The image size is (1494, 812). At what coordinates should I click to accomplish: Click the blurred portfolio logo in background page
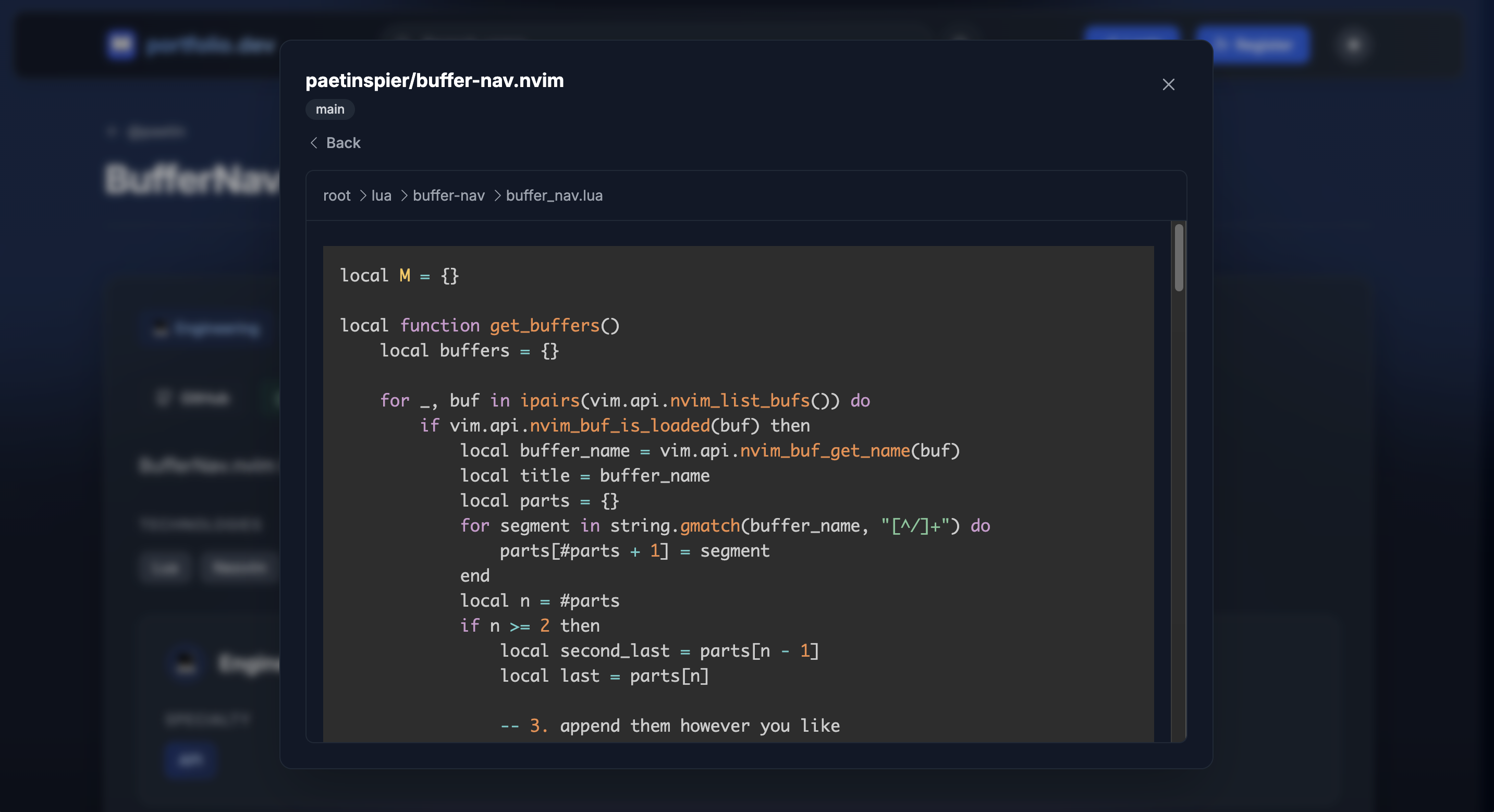click(121, 45)
